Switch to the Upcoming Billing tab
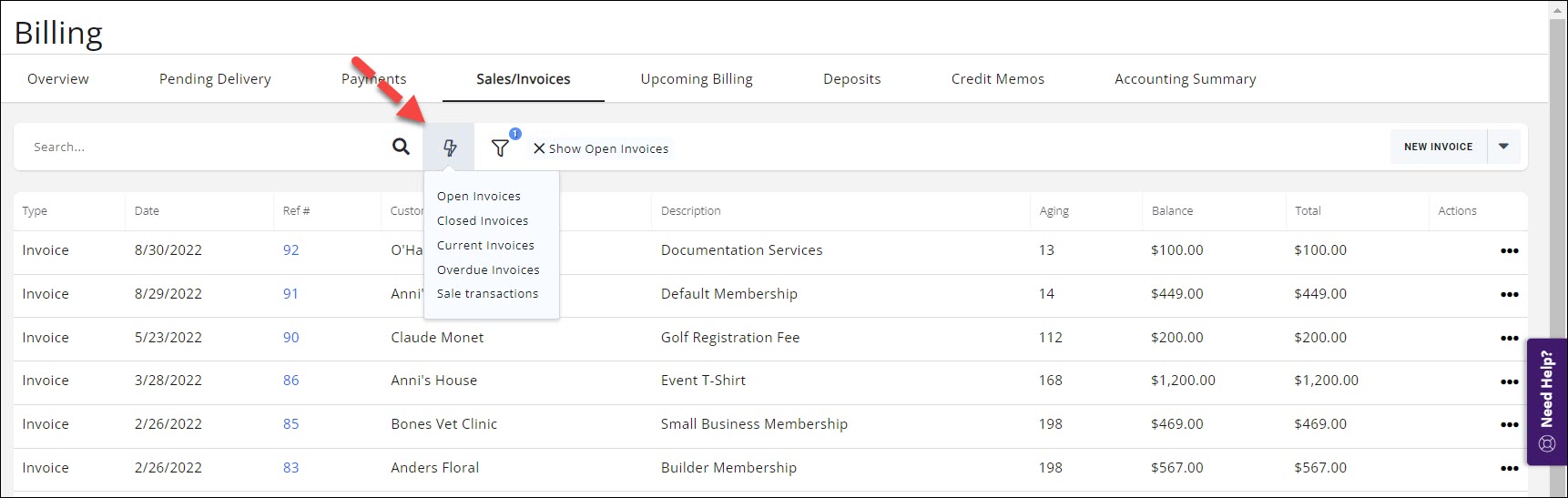1568x498 pixels. coord(696,79)
